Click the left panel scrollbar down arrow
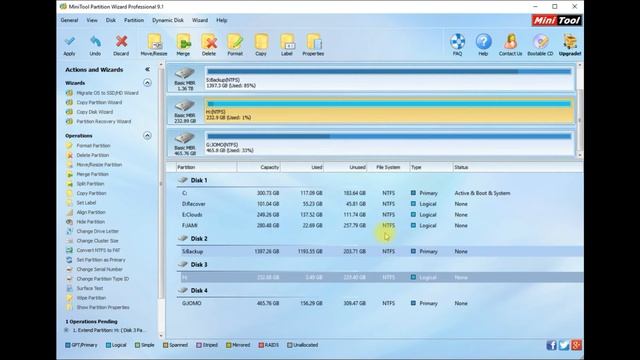This screenshot has width=640, height=360. (x=161, y=336)
